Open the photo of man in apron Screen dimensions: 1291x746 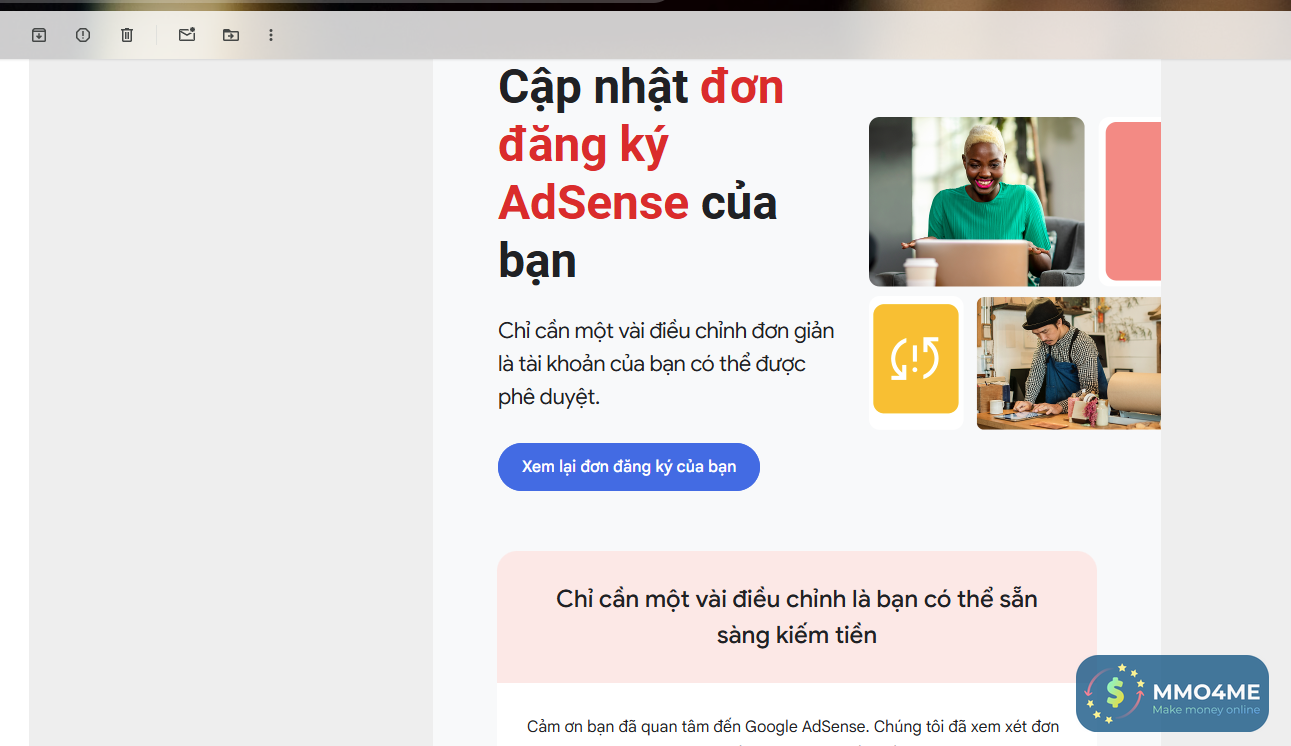(x=1069, y=363)
